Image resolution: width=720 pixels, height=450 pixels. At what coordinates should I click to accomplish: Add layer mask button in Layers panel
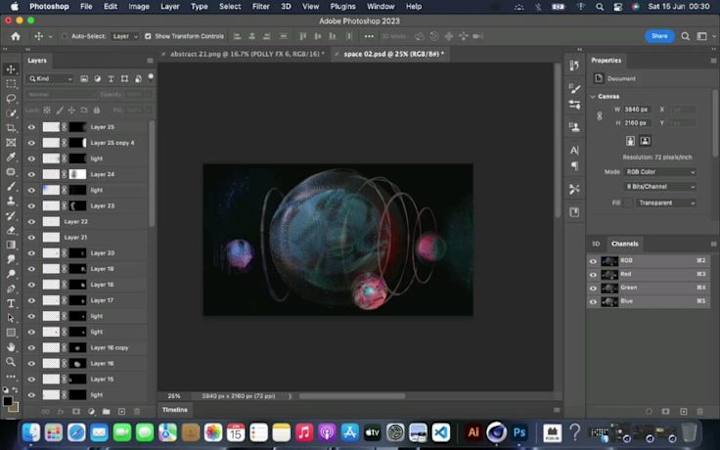pos(76,412)
